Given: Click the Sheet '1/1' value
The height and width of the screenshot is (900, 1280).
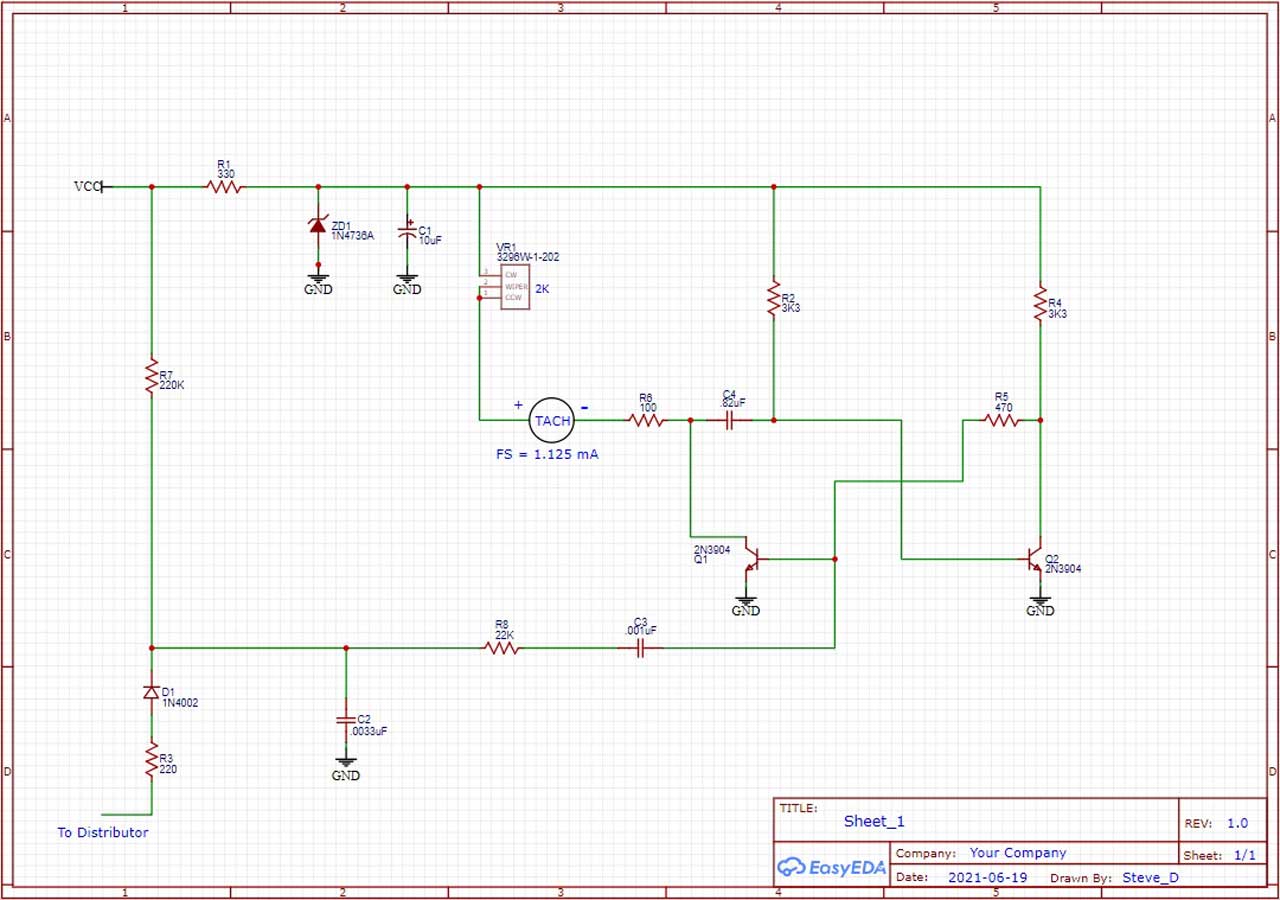Looking at the screenshot, I should point(1245,855).
